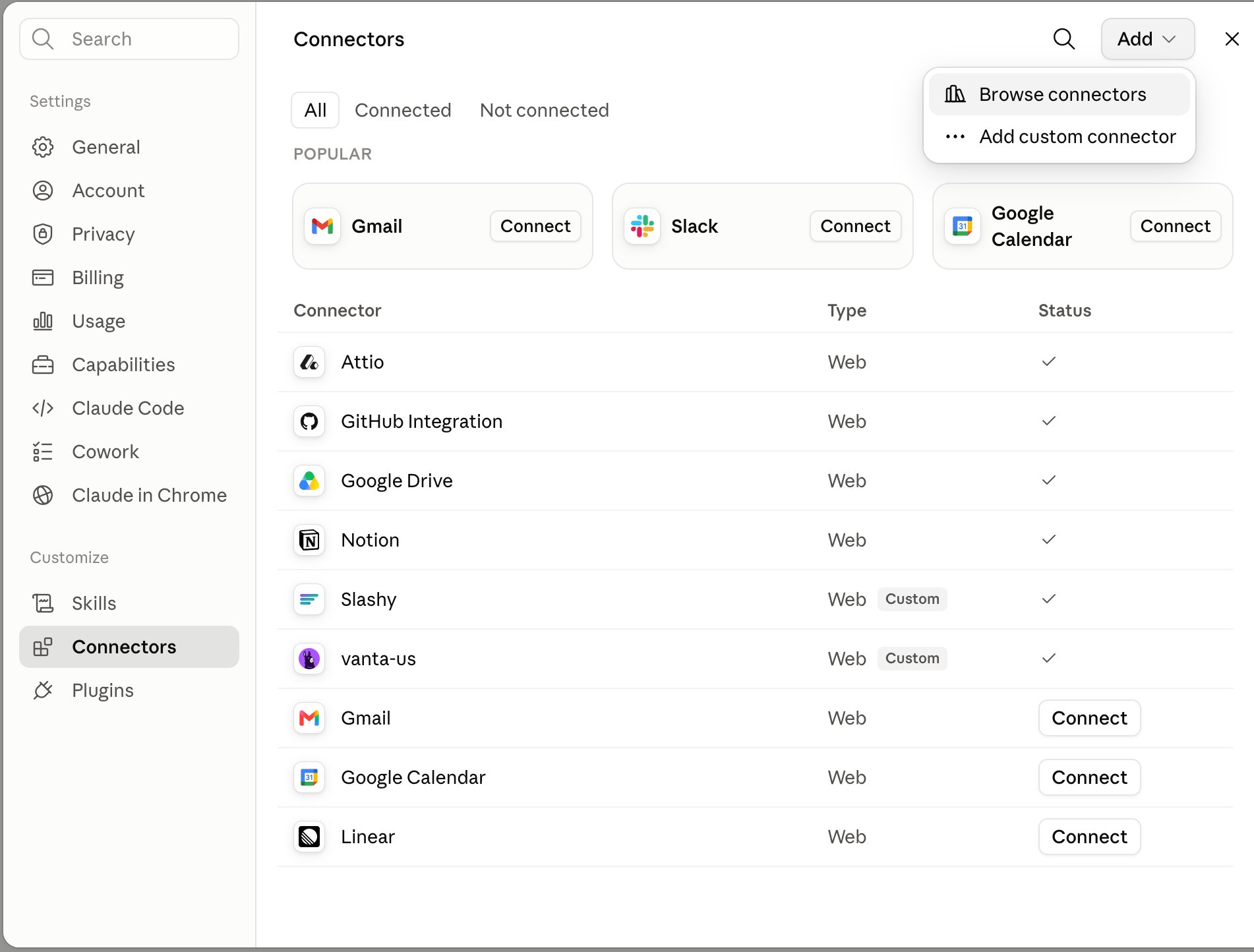Choose Add custom connector from the menu
This screenshot has height=952, width=1254.
(x=1059, y=136)
